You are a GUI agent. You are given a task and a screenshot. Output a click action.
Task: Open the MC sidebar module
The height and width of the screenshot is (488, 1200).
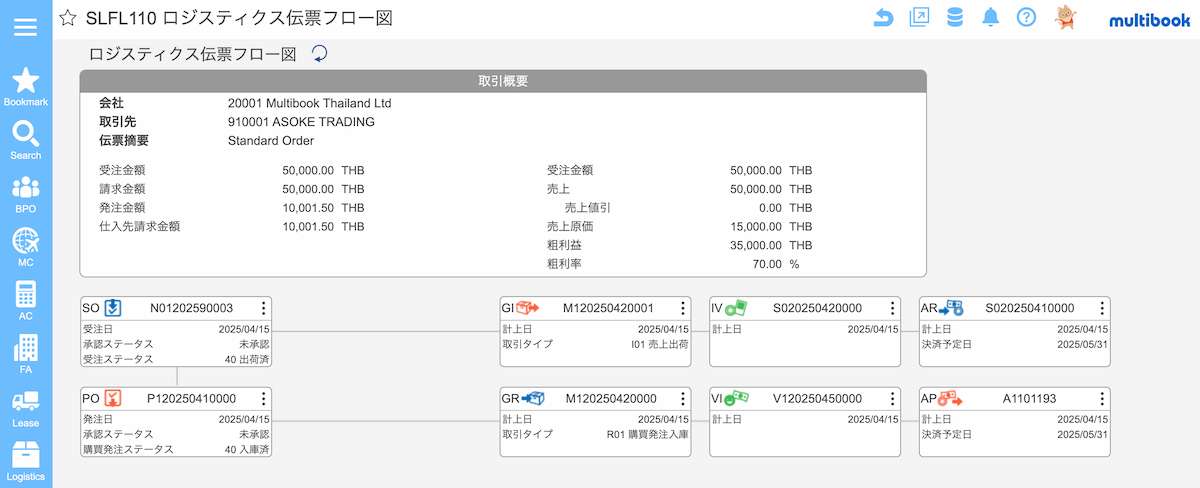coord(25,248)
